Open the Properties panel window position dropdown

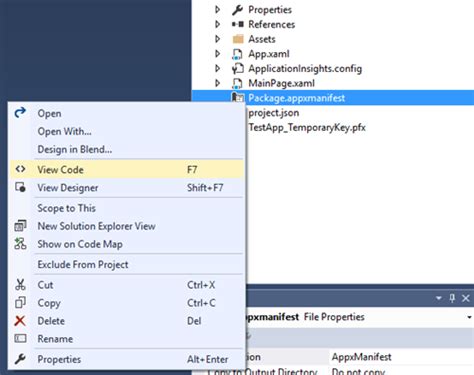click(x=439, y=298)
